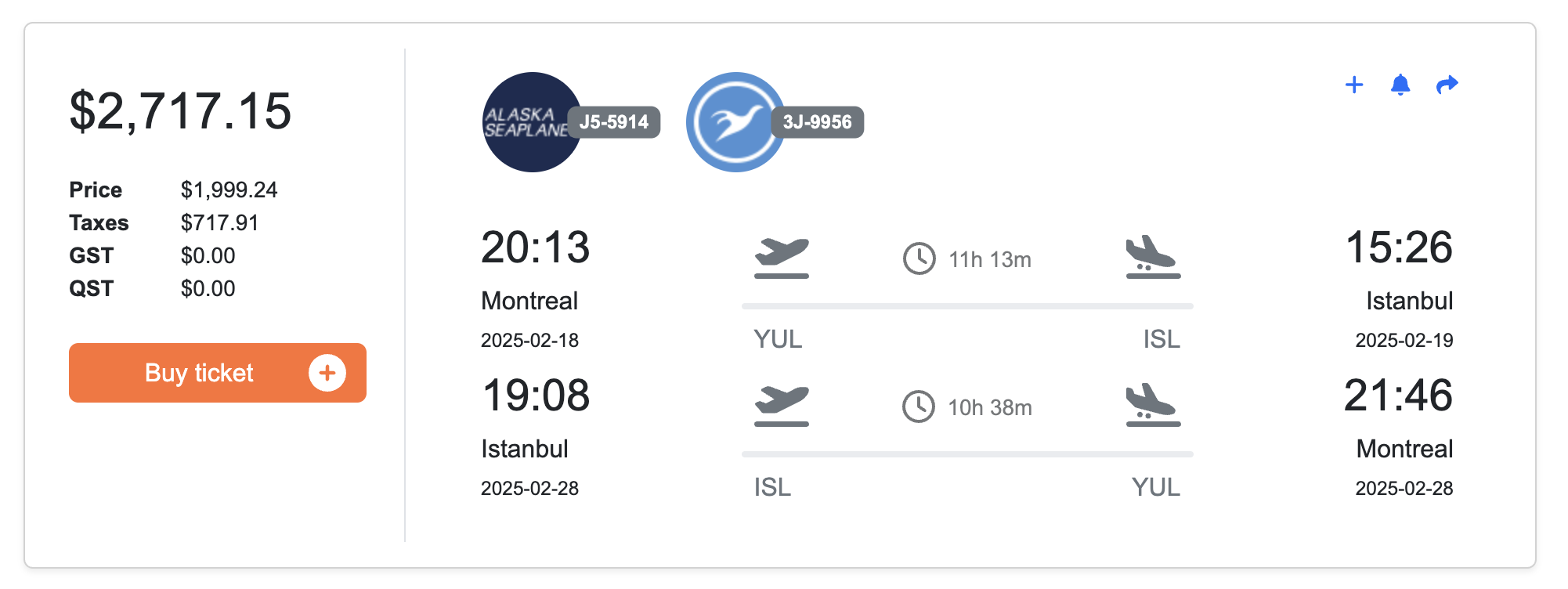Viewport: 1568px width, 589px height.
Task: Click the landing plane icon near ISL
Action: click(x=1152, y=257)
